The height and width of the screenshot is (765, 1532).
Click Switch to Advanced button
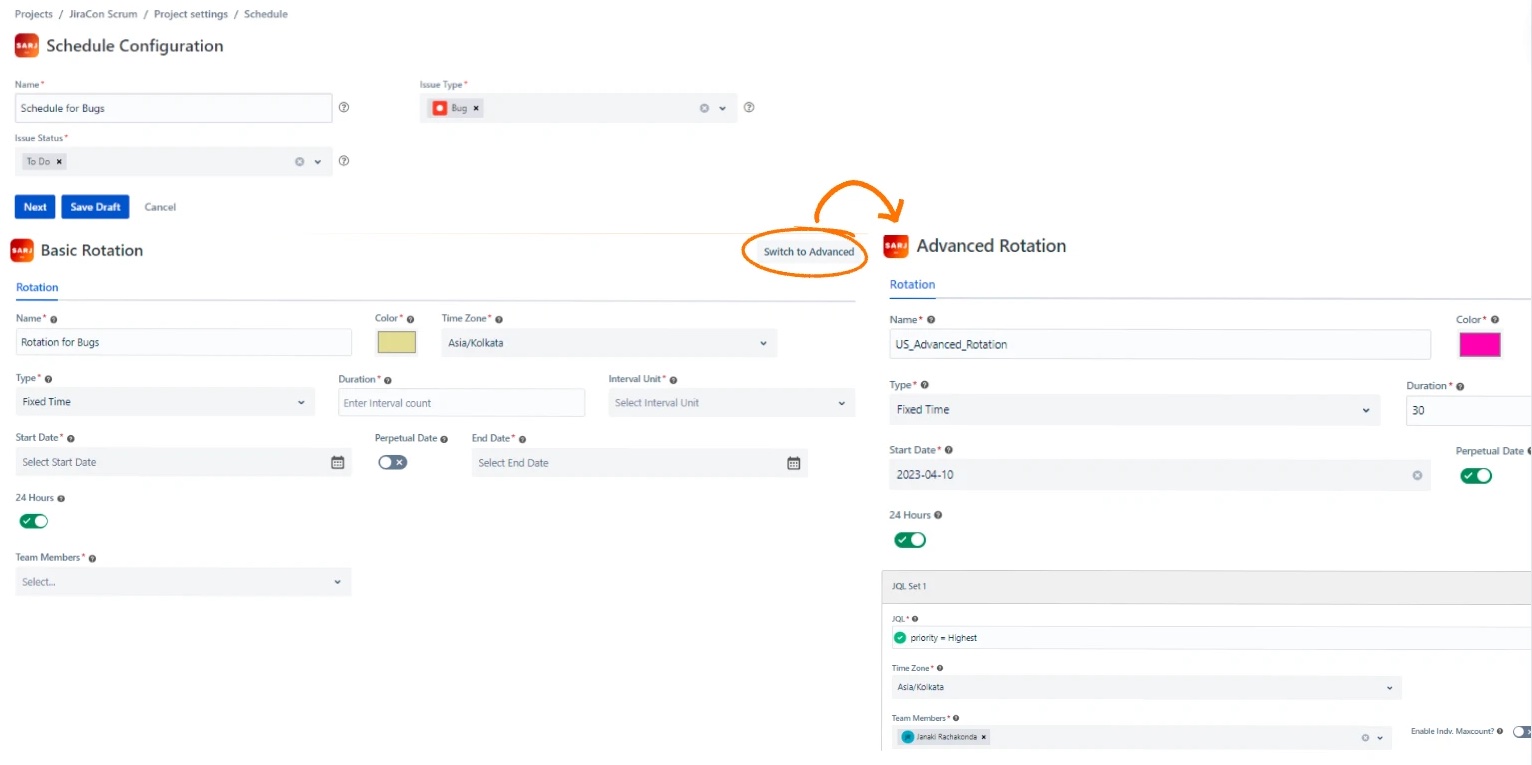[x=809, y=251]
